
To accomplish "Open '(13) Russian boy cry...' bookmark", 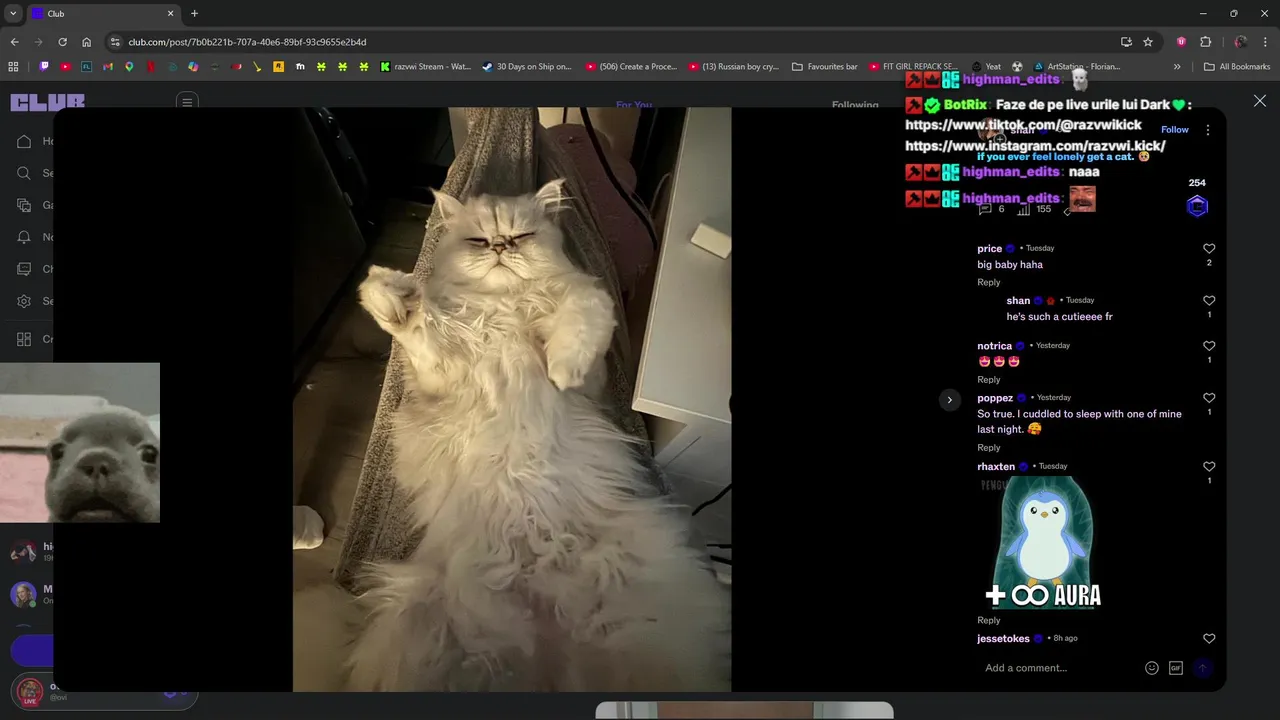I will click(x=733, y=67).
